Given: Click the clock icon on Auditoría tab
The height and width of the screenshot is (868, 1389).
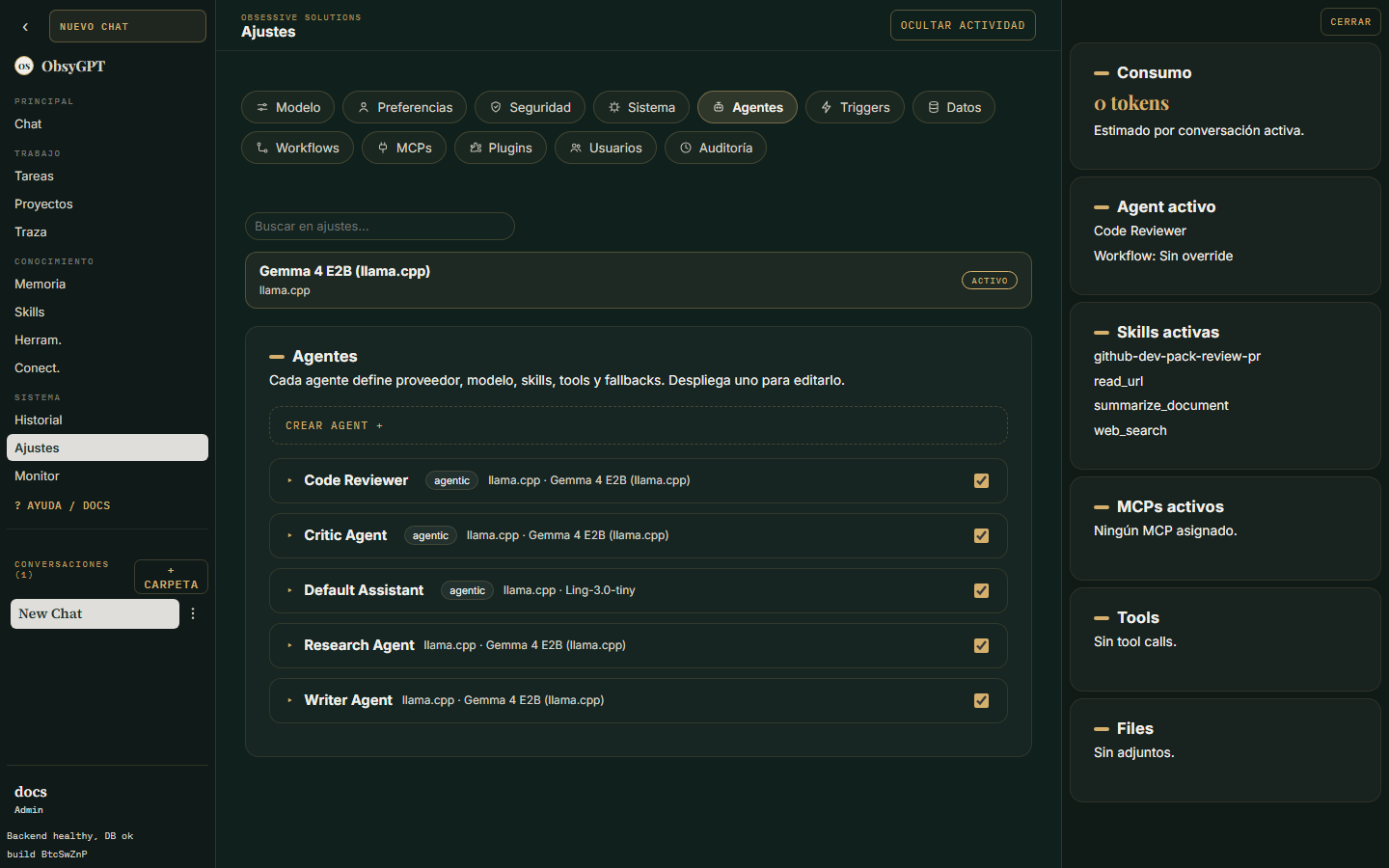Looking at the screenshot, I should [x=686, y=148].
